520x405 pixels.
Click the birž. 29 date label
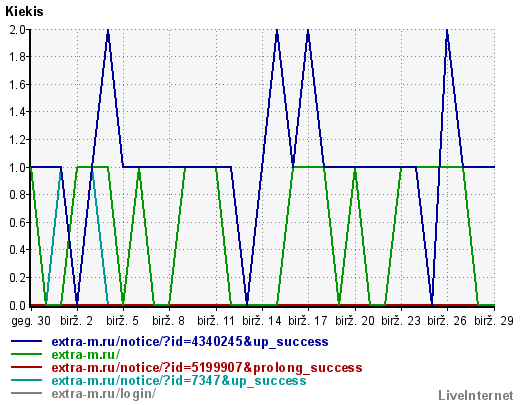tap(494, 321)
